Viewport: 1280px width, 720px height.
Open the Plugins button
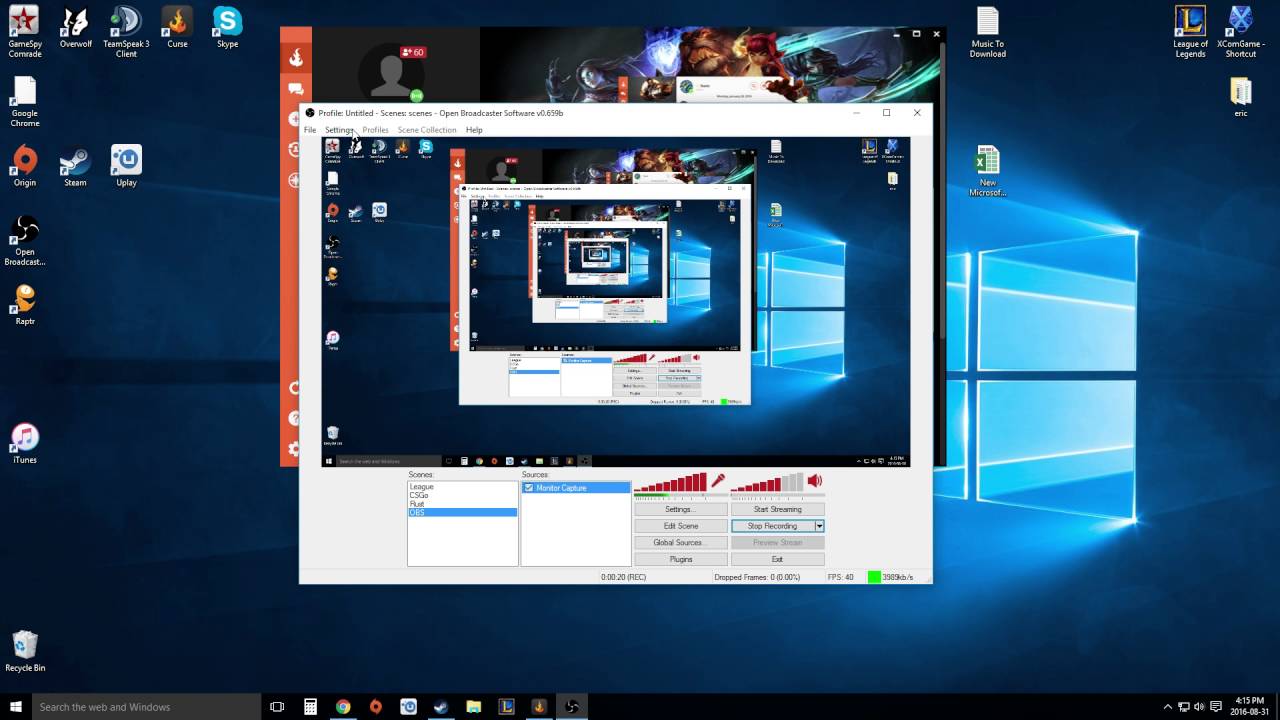[680, 559]
